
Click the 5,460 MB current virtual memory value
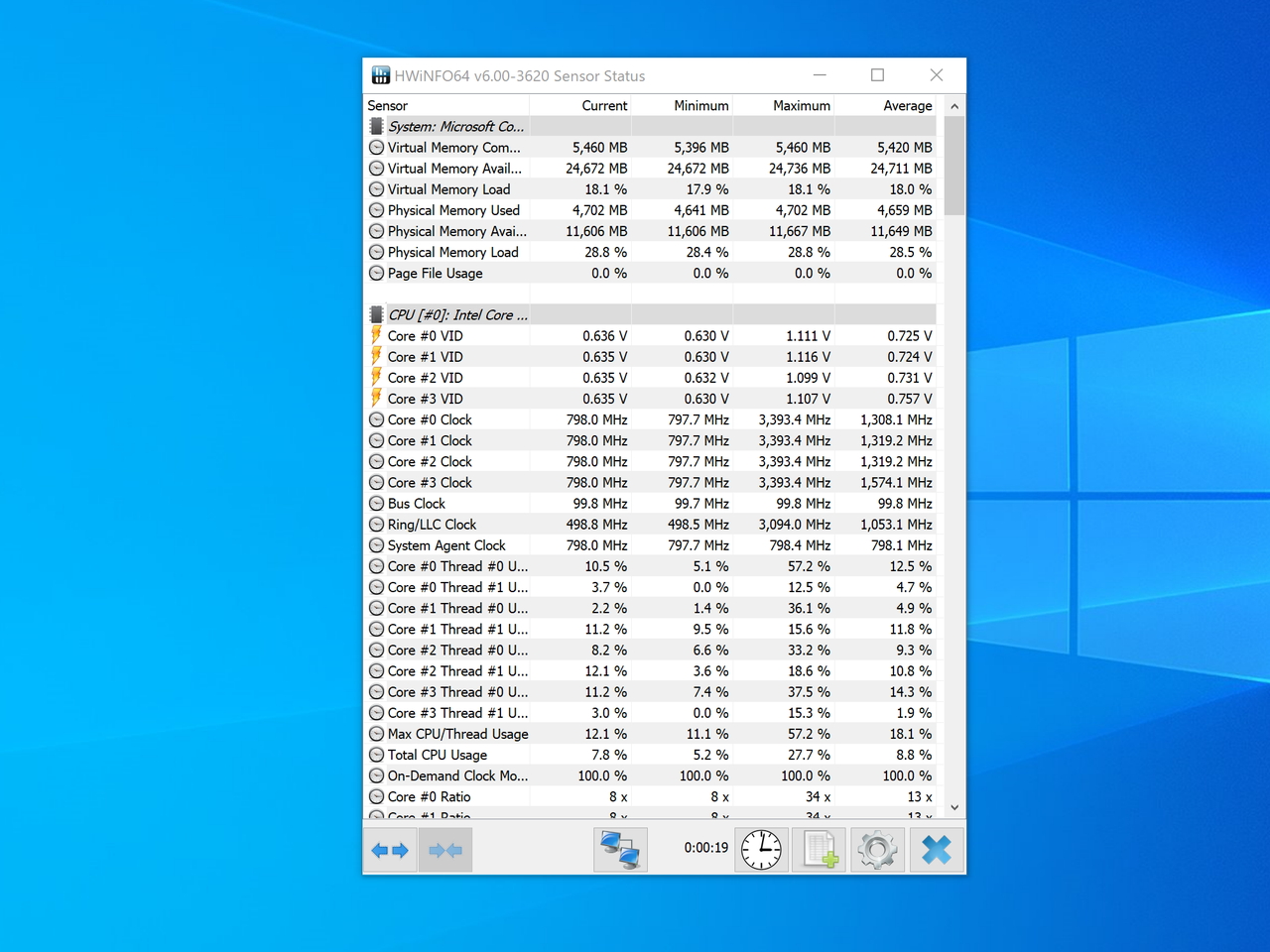(599, 148)
